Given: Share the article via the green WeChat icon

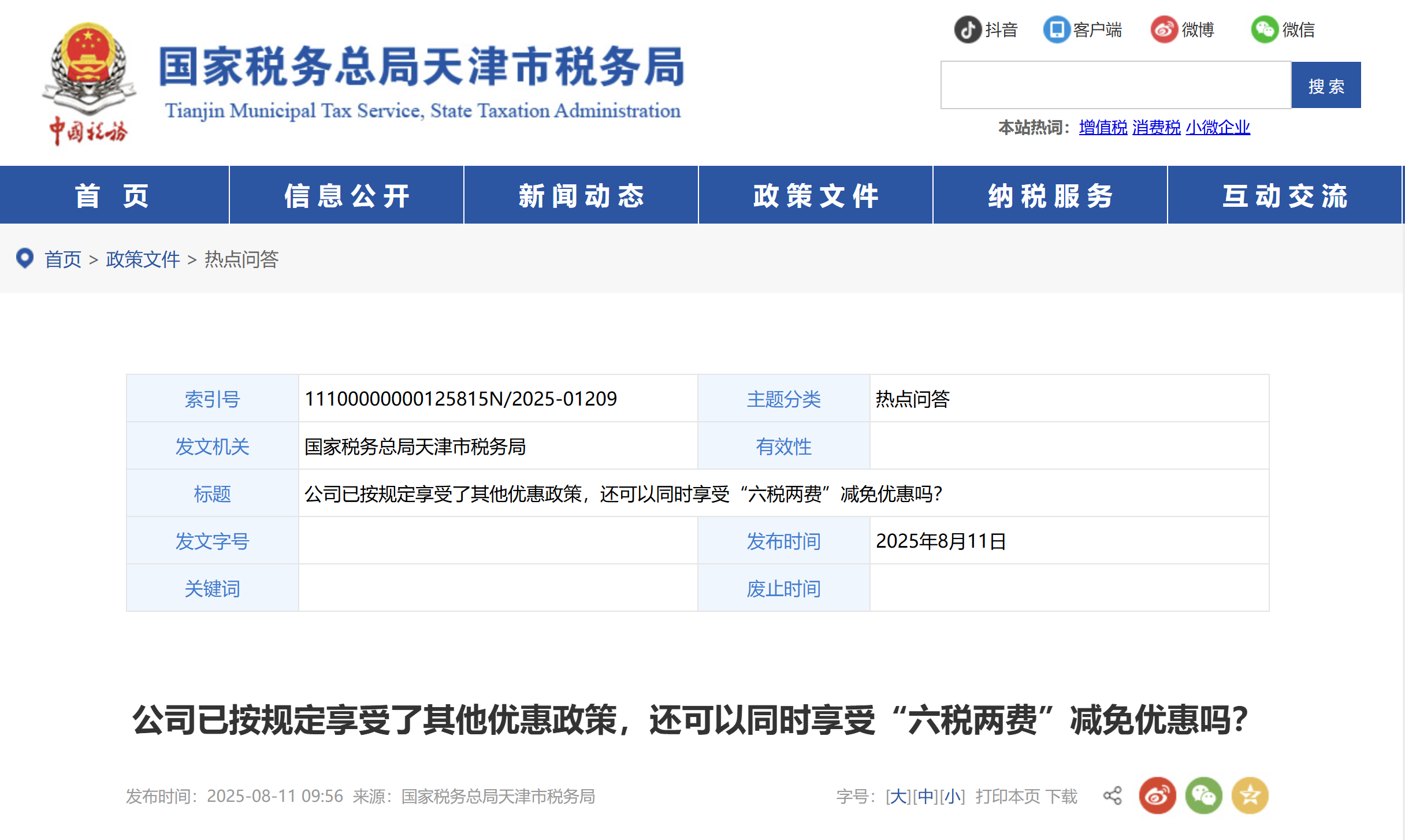Looking at the screenshot, I should point(1204,796).
